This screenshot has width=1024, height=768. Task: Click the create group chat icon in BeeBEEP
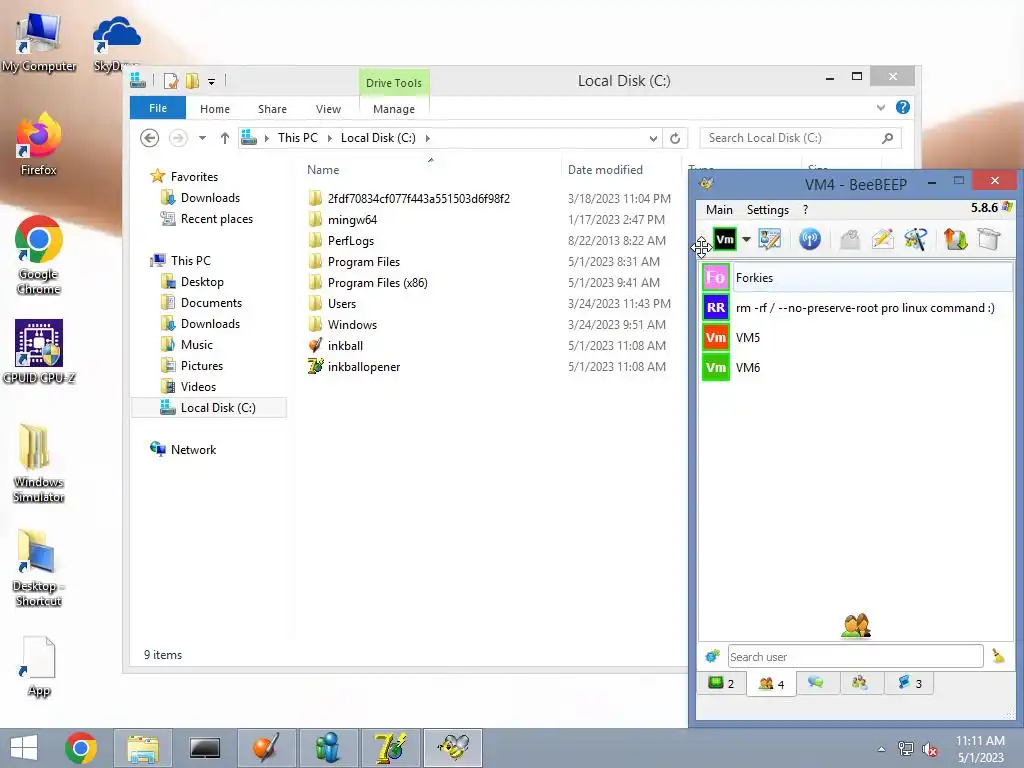point(916,239)
